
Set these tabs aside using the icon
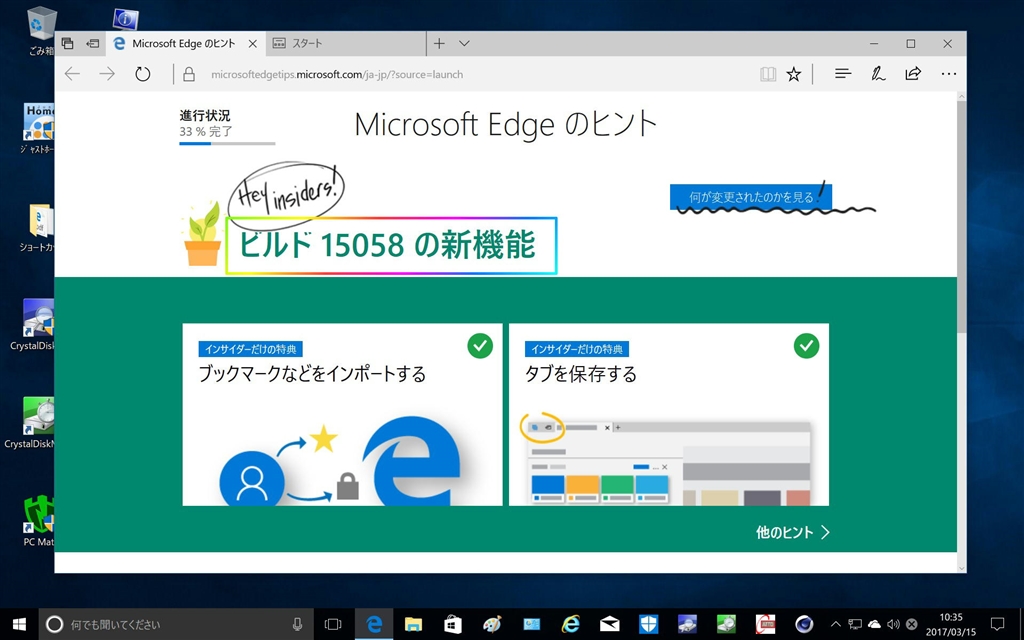(93, 44)
